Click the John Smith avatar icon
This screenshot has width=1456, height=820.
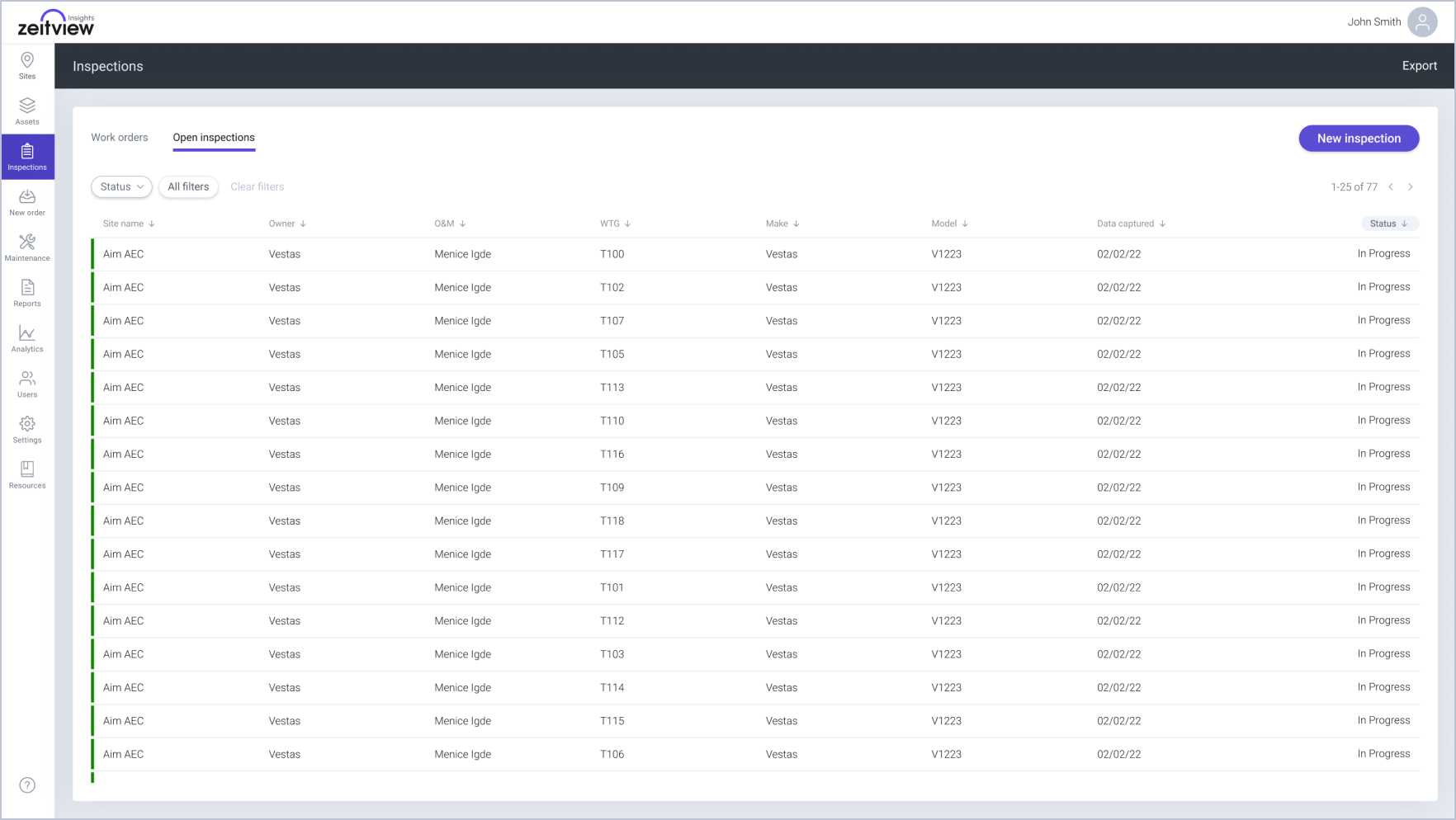point(1422,22)
